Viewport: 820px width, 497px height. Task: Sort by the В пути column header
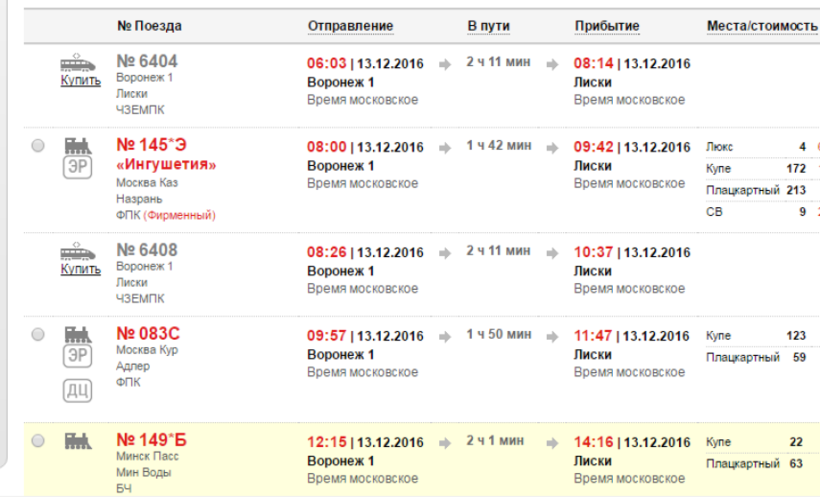[x=490, y=25]
